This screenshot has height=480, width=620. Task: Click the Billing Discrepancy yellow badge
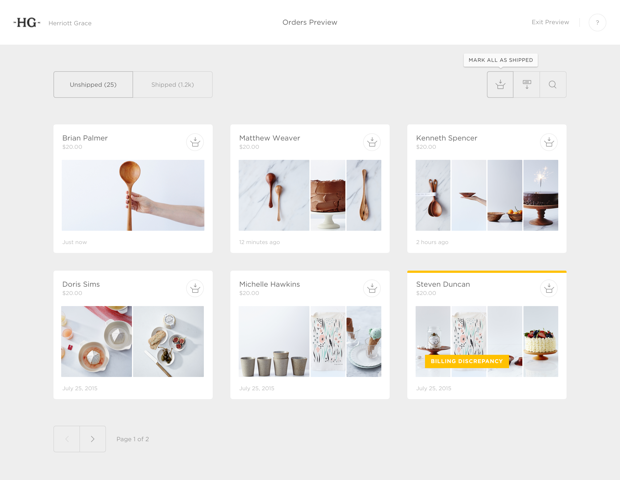(x=467, y=361)
